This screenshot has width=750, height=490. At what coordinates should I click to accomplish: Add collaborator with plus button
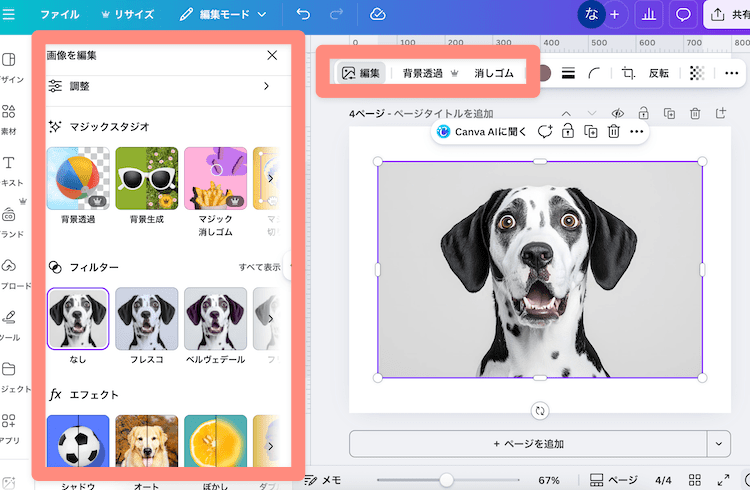(615, 15)
